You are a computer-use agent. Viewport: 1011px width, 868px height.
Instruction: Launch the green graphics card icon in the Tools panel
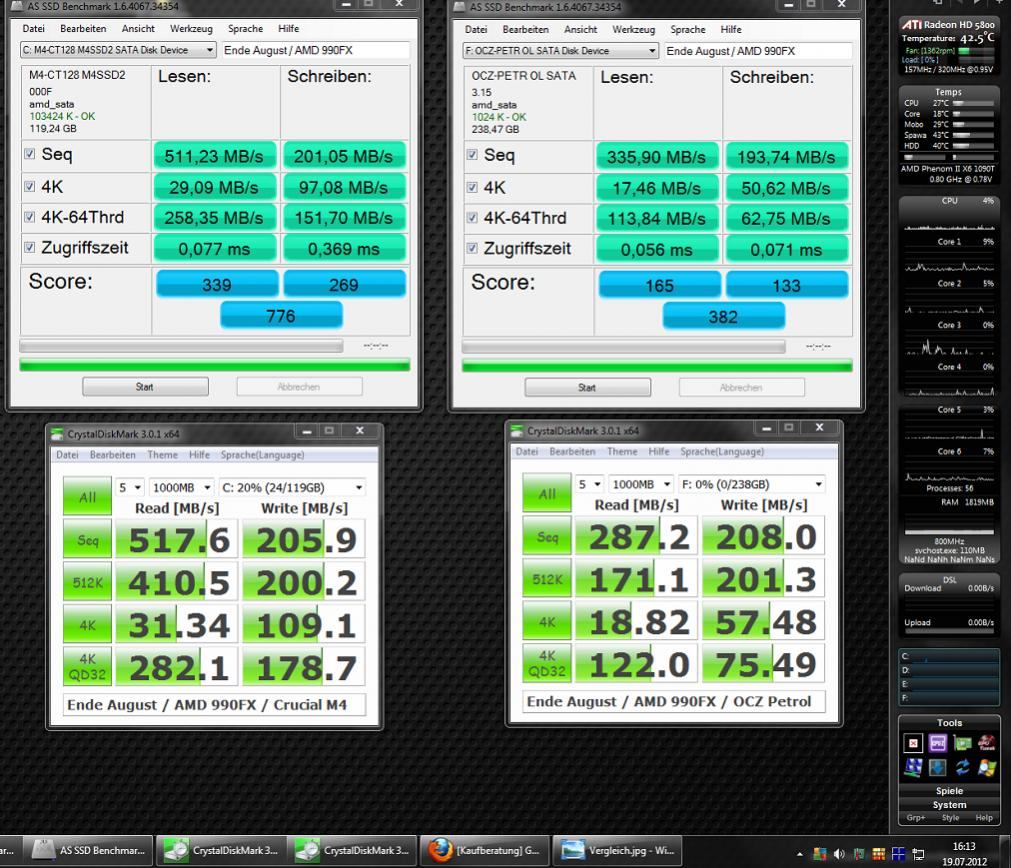[963, 744]
